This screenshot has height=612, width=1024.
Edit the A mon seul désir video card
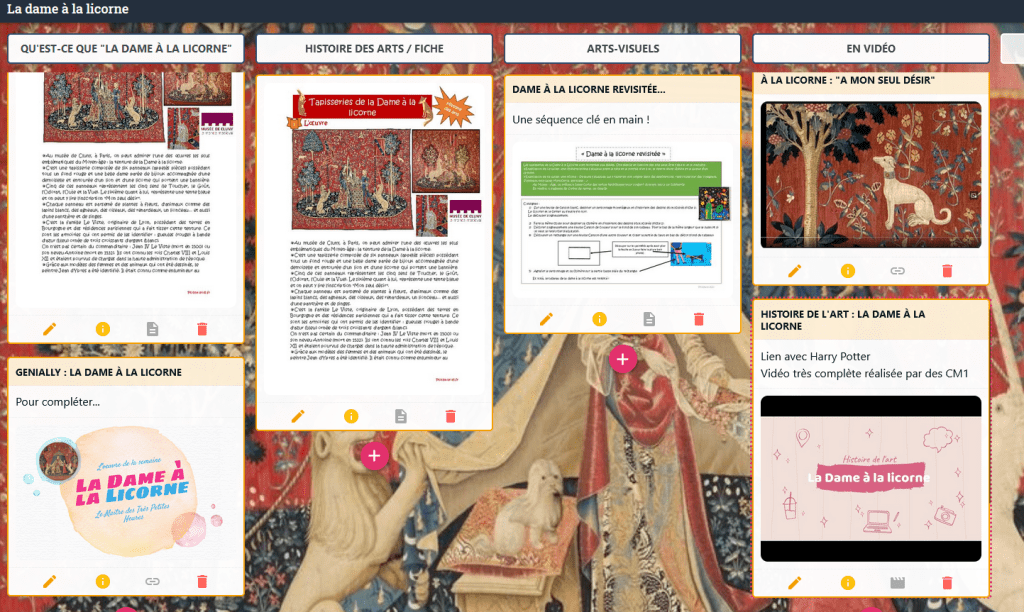click(795, 270)
